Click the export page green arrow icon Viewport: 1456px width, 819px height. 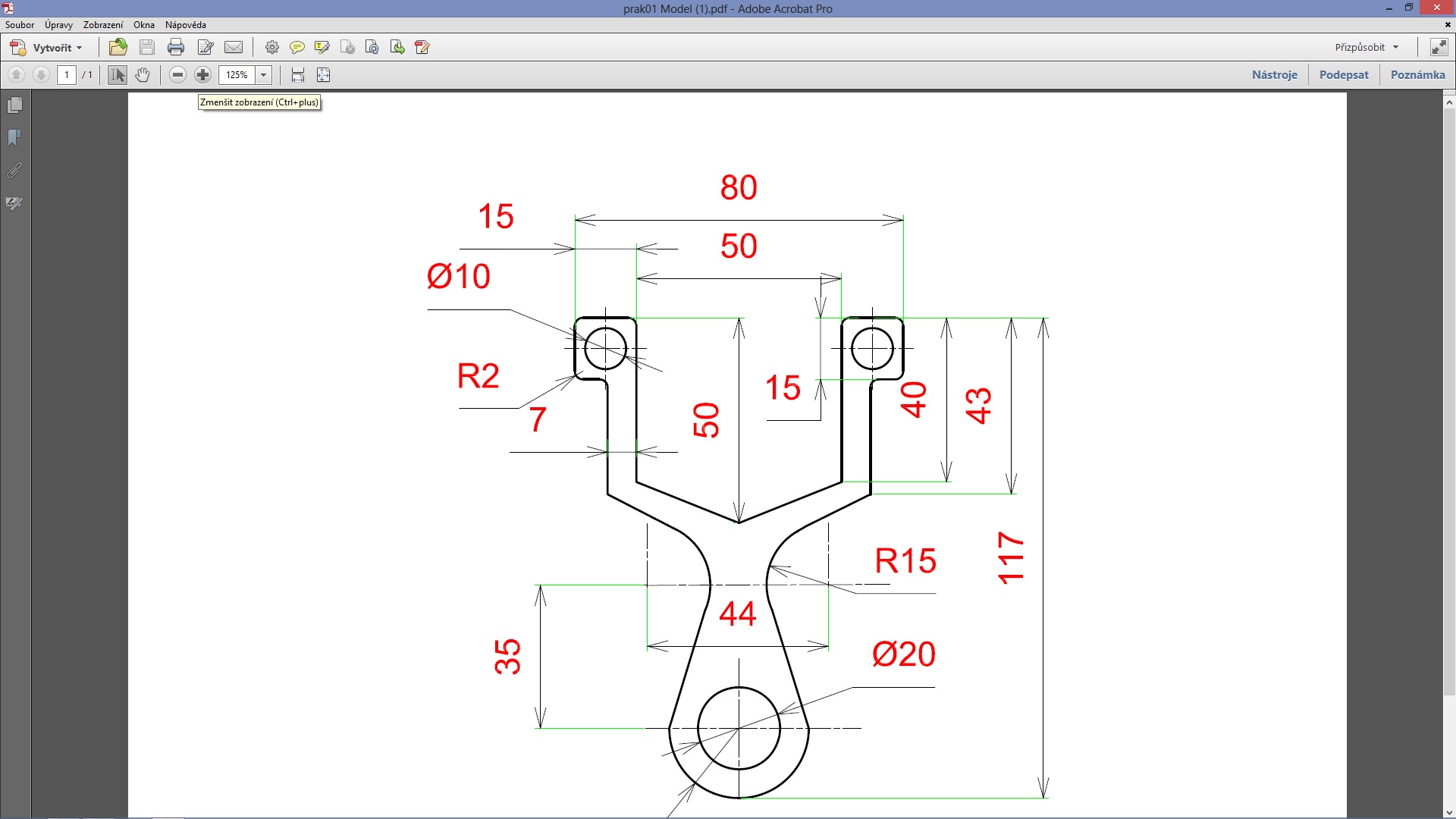click(397, 47)
